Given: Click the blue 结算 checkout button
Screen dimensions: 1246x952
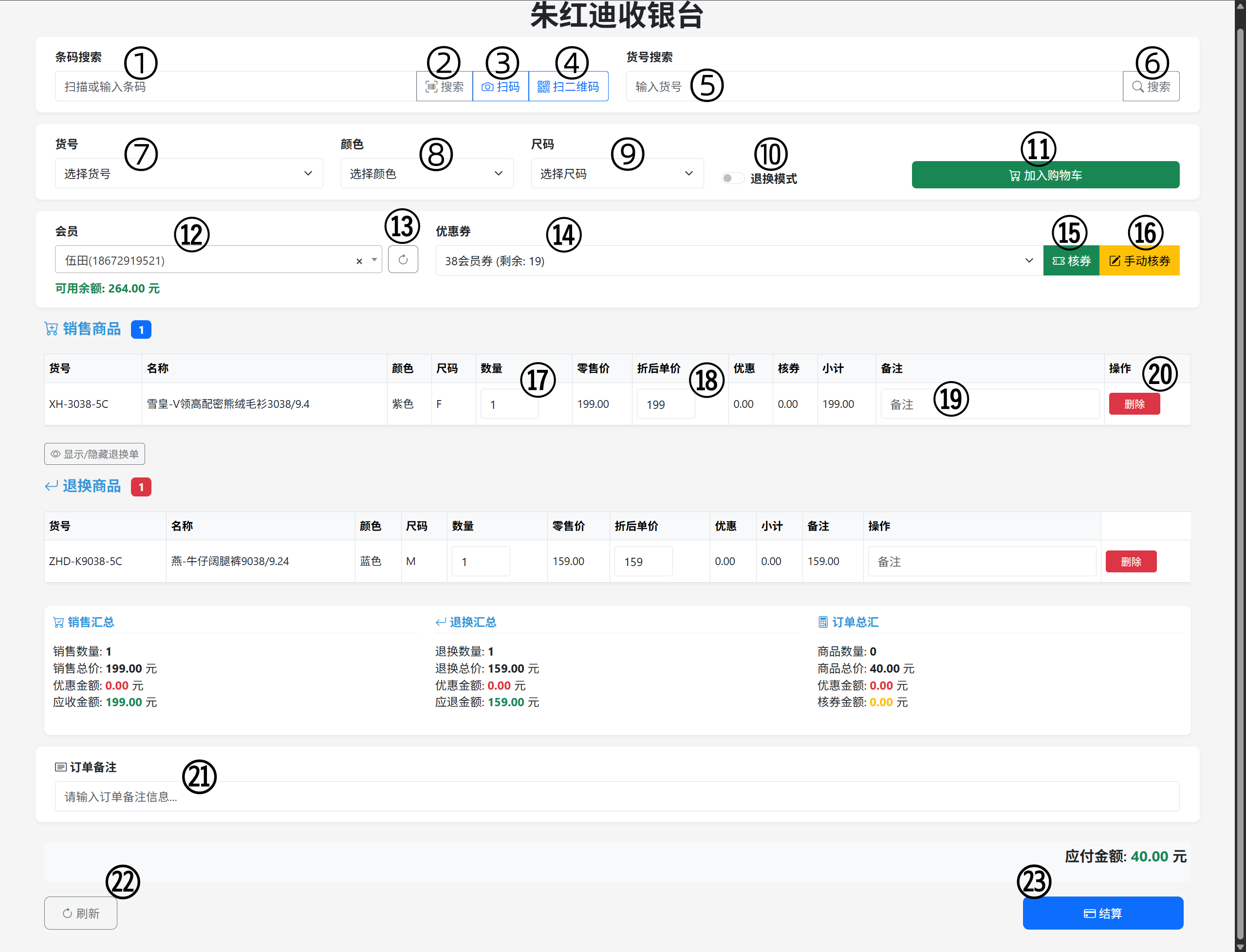Looking at the screenshot, I should pos(1102,913).
